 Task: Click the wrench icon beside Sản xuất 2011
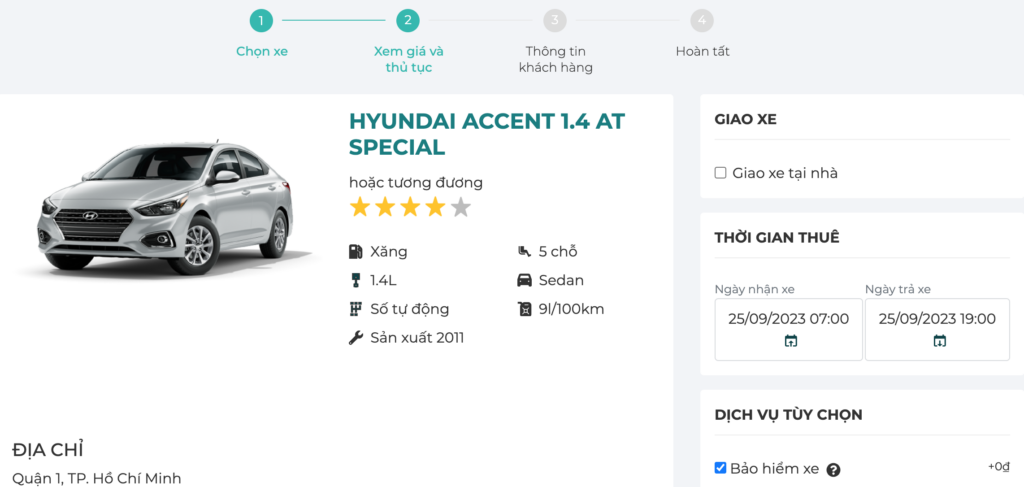[x=355, y=338]
